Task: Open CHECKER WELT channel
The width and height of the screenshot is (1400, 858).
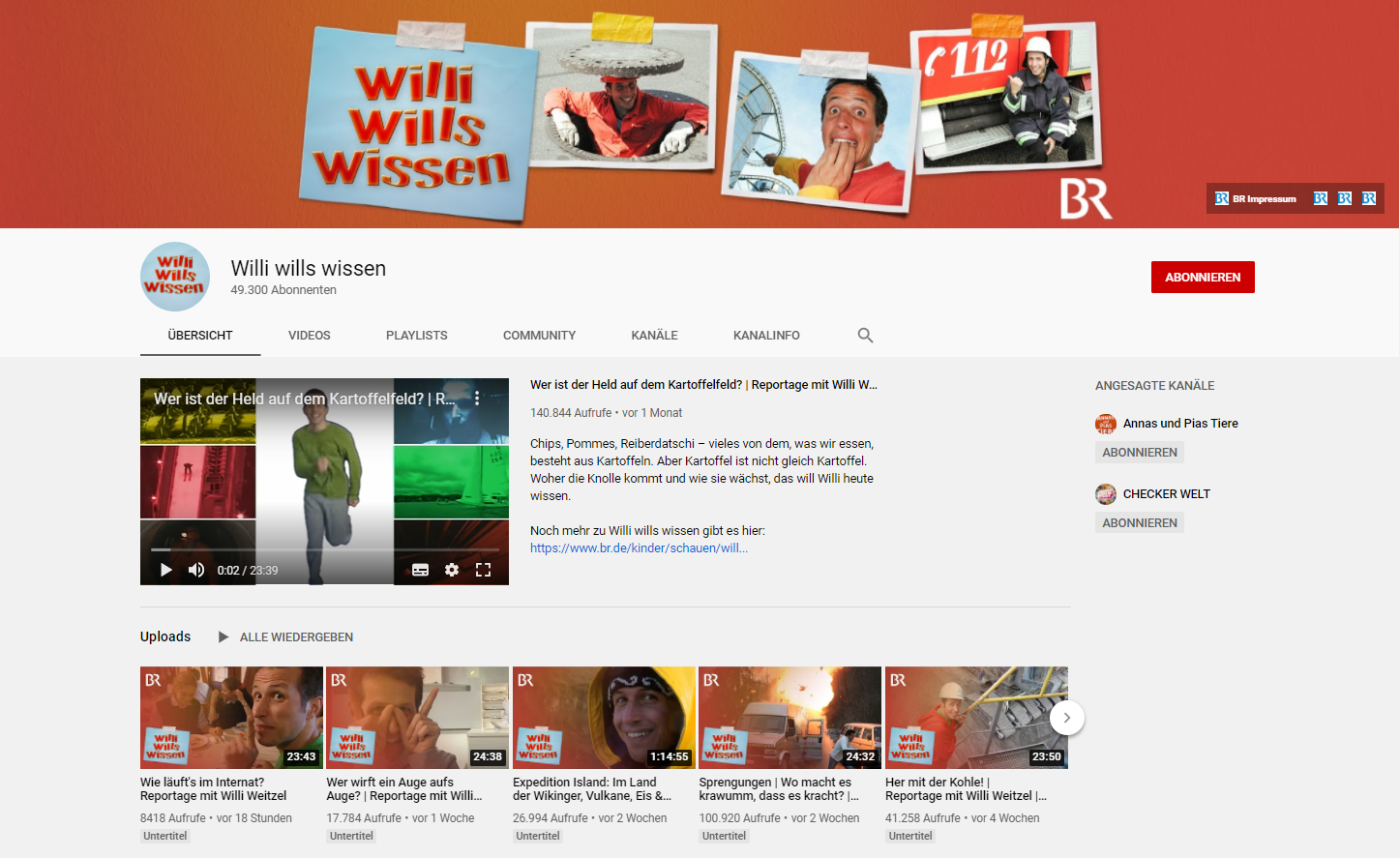Action: (1167, 493)
